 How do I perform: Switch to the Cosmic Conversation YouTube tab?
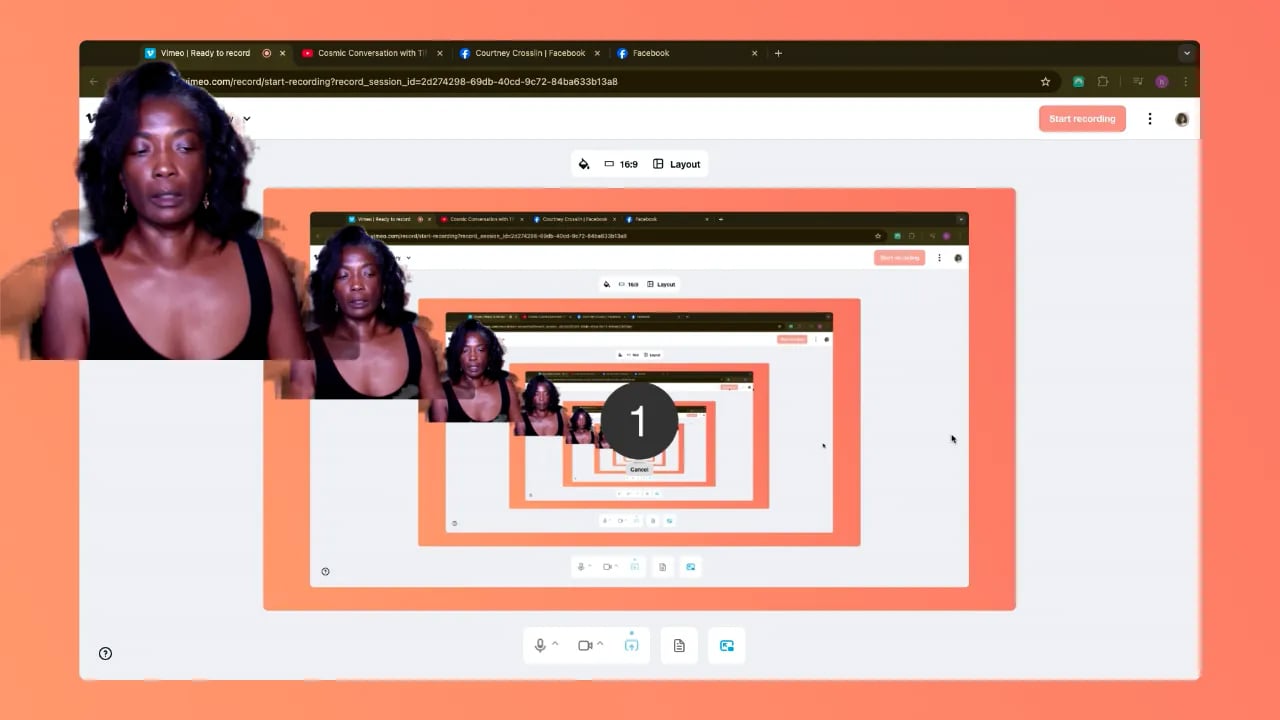coord(372,54)
